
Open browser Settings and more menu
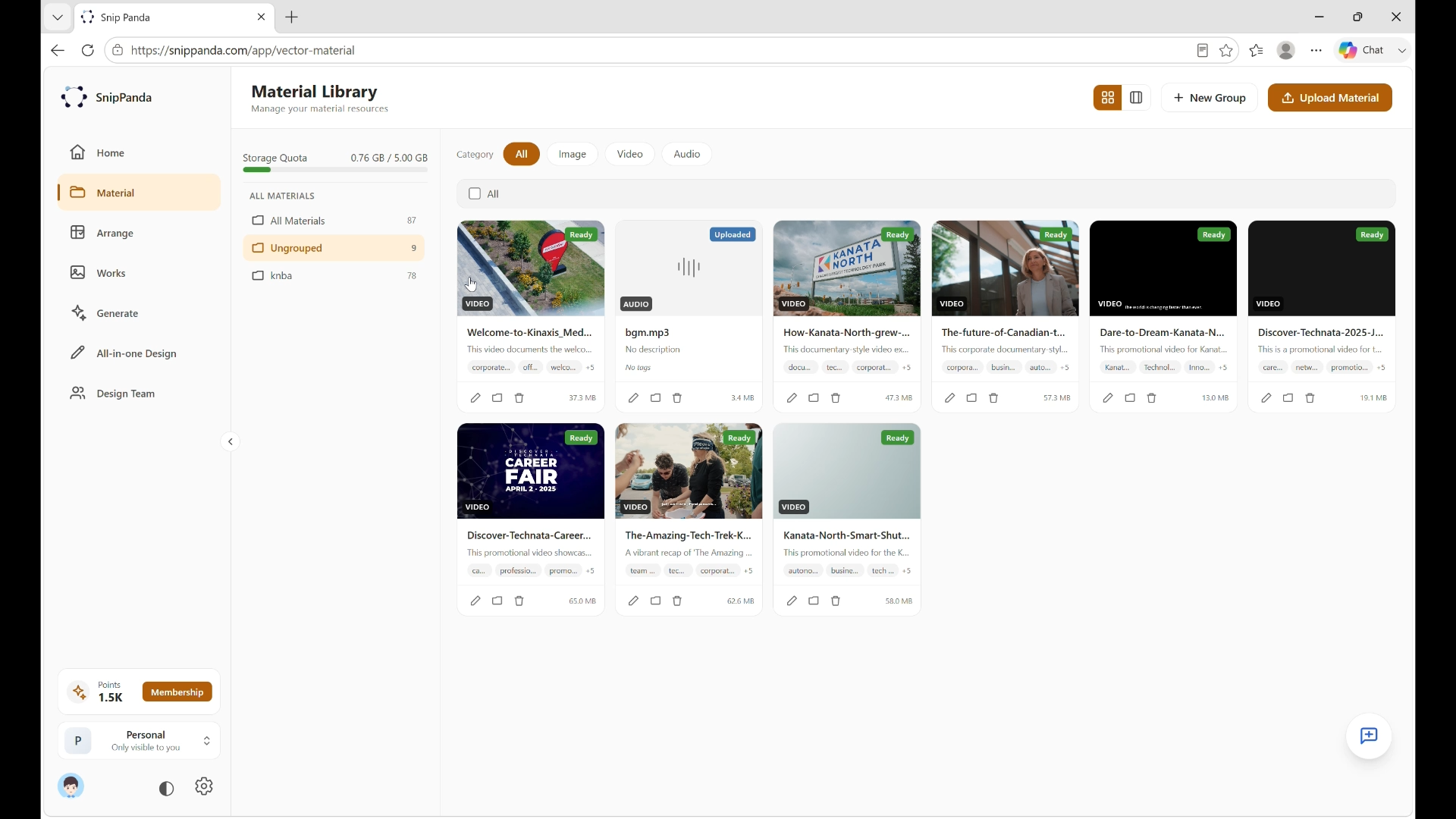coord(1316,51)
